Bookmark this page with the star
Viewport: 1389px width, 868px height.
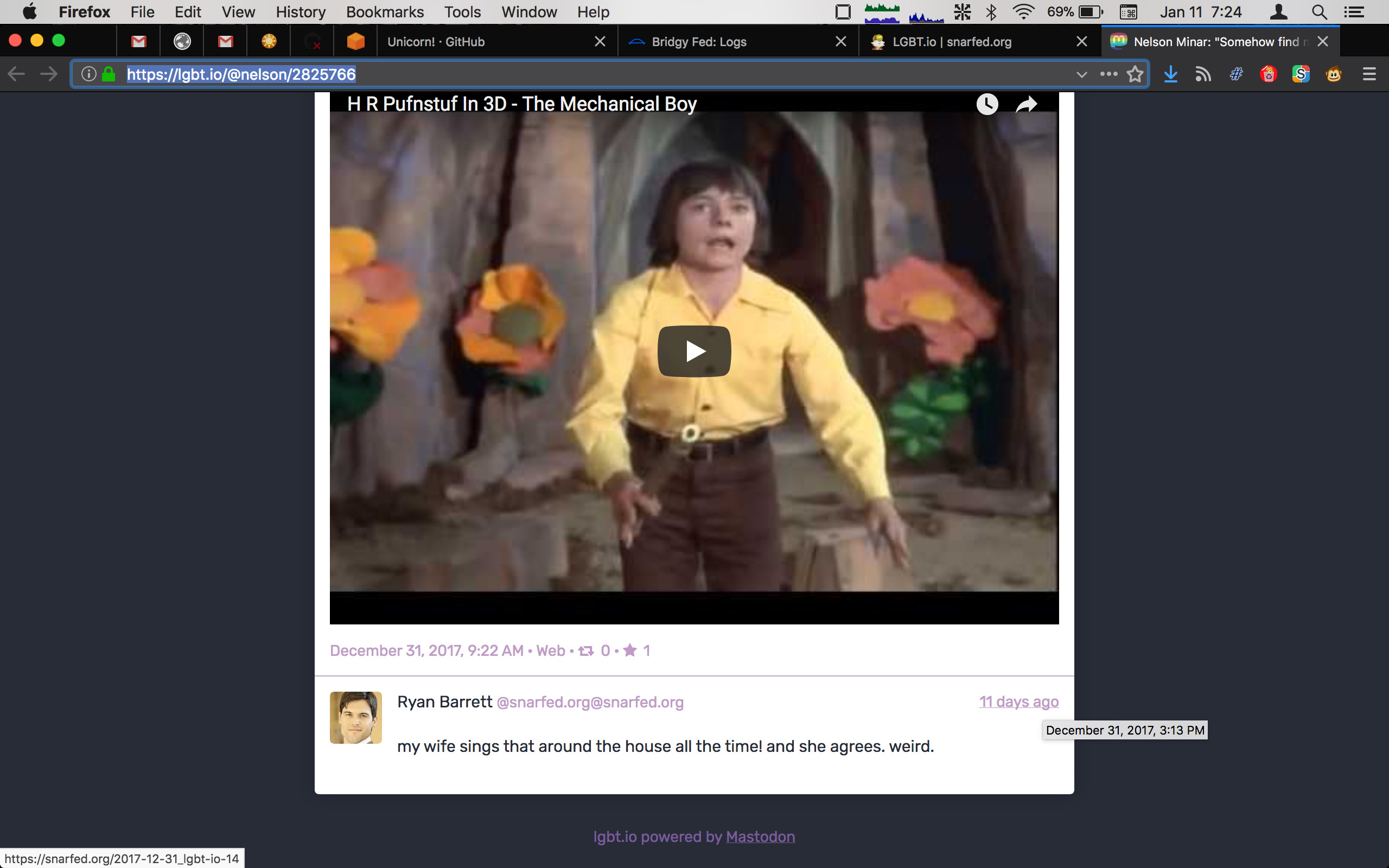click(1135, 74)
